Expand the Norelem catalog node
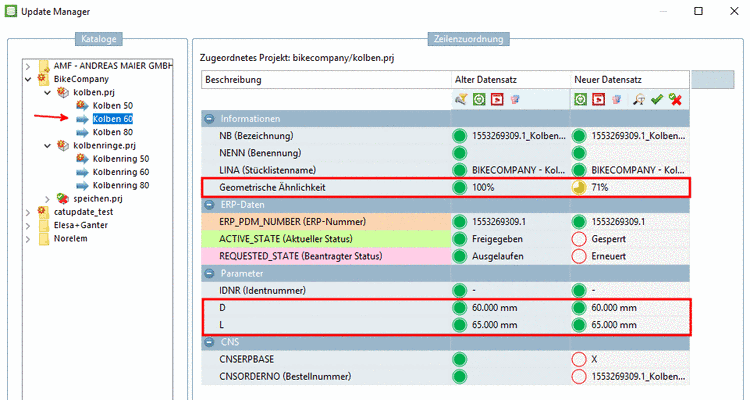750x400 pixels. tap(28, 239)
